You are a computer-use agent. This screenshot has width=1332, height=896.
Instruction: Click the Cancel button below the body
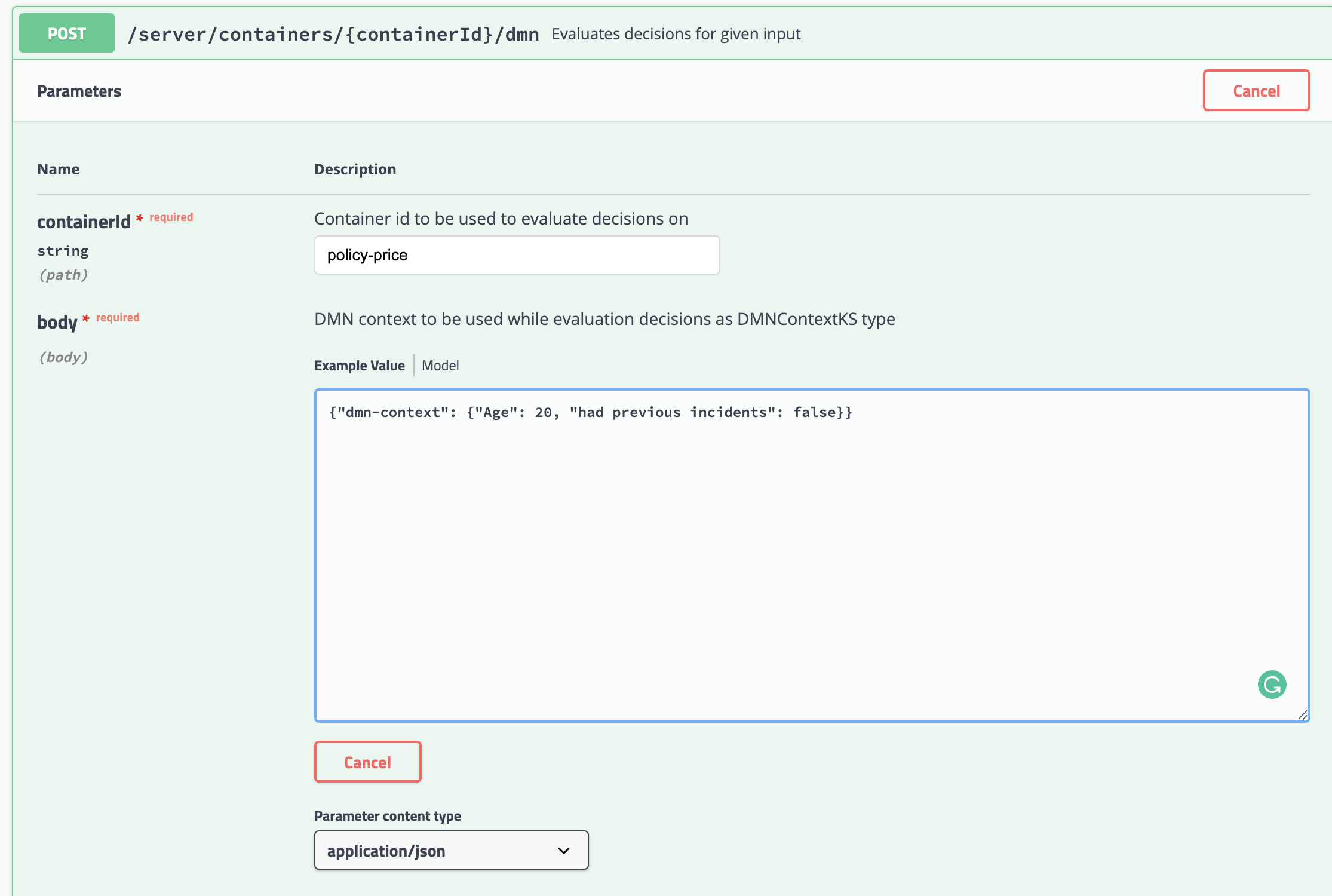[x=367, y=762]
